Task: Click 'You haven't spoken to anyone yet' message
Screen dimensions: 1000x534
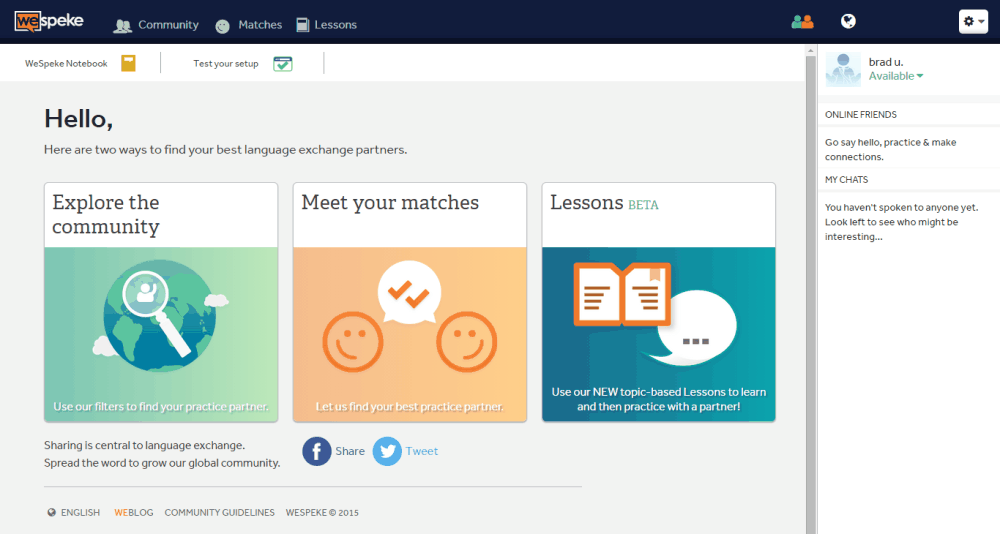Action: click(901, 222)
